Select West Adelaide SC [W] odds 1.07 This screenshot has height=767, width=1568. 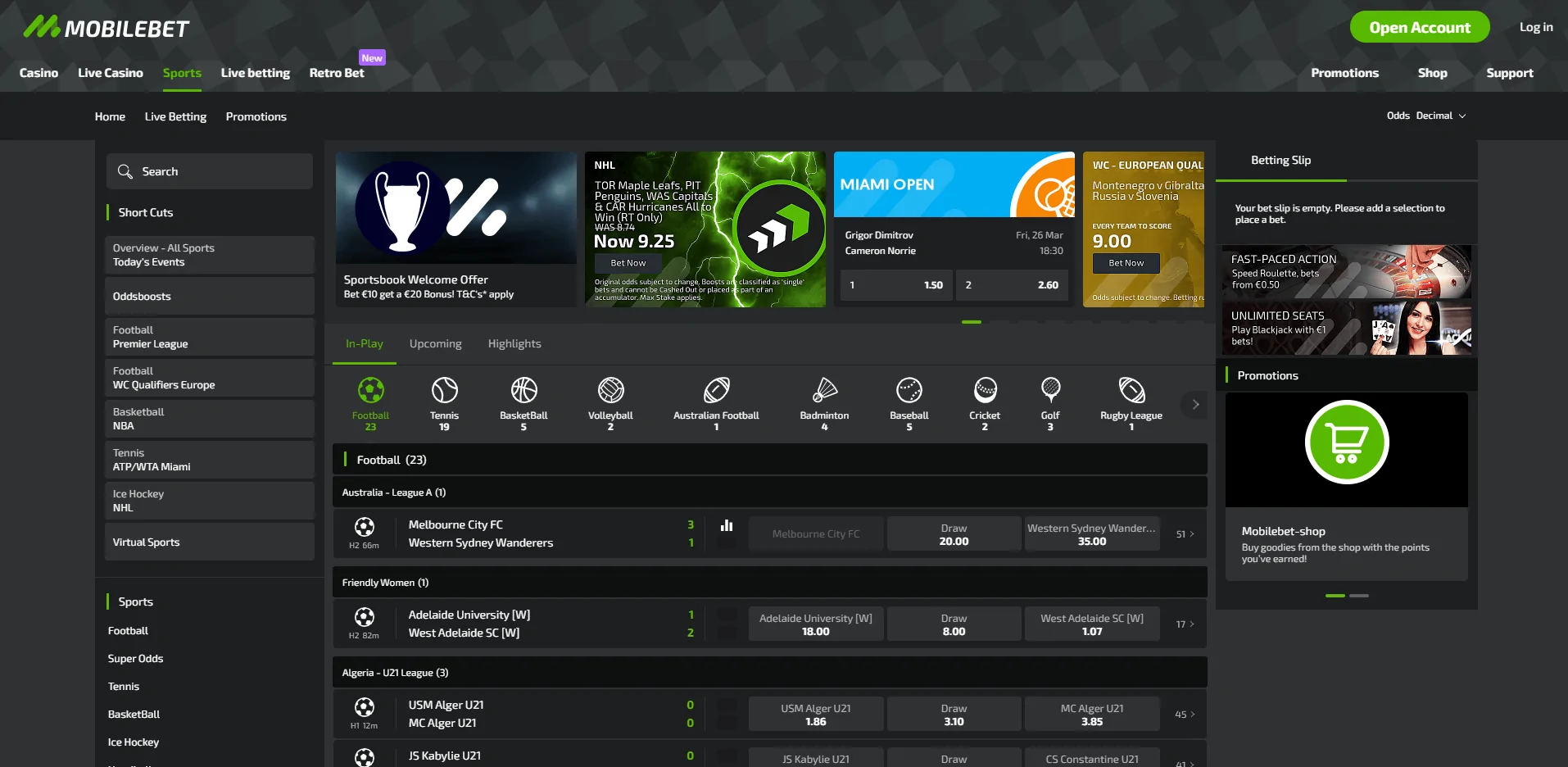tap(1092, 624)
